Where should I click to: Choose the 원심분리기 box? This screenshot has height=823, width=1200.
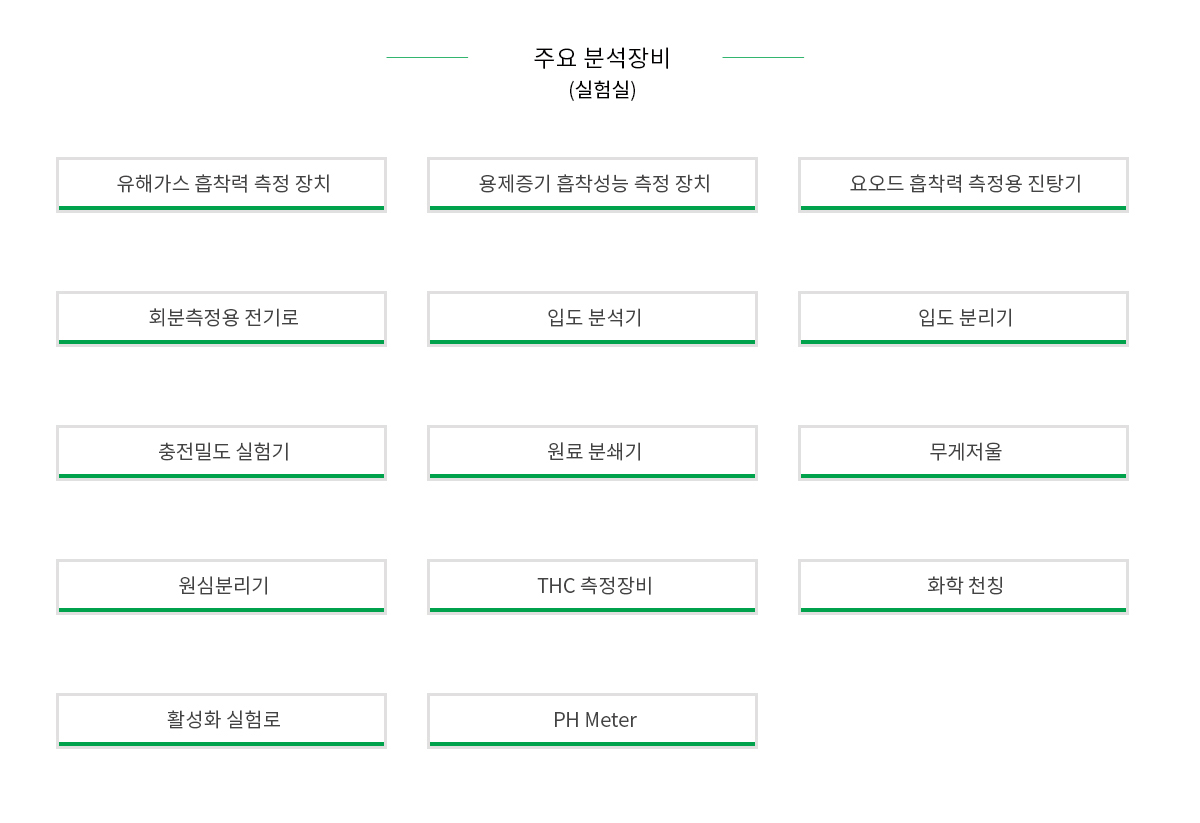[221, 586]
